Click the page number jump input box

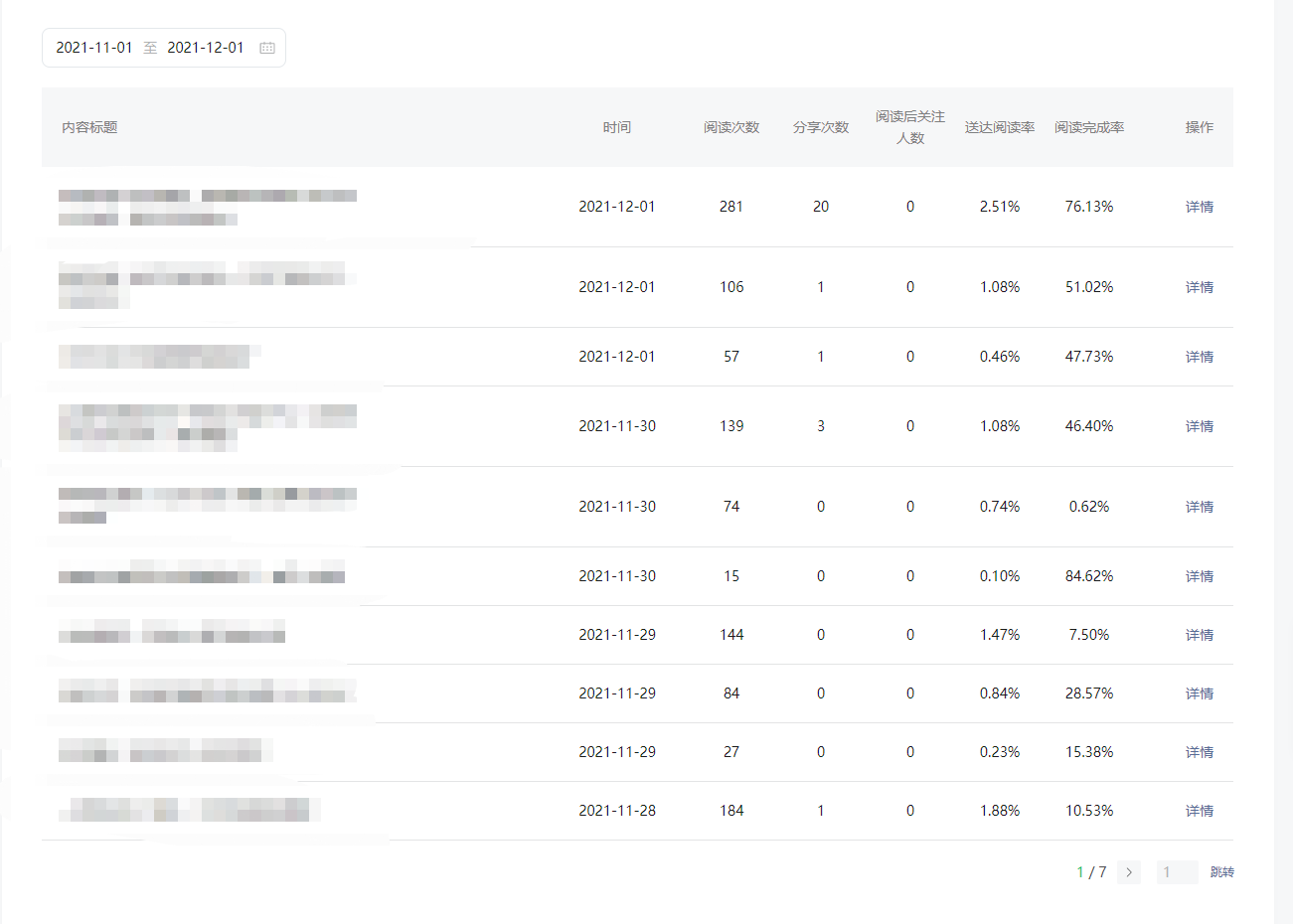tap(1177, 872)
